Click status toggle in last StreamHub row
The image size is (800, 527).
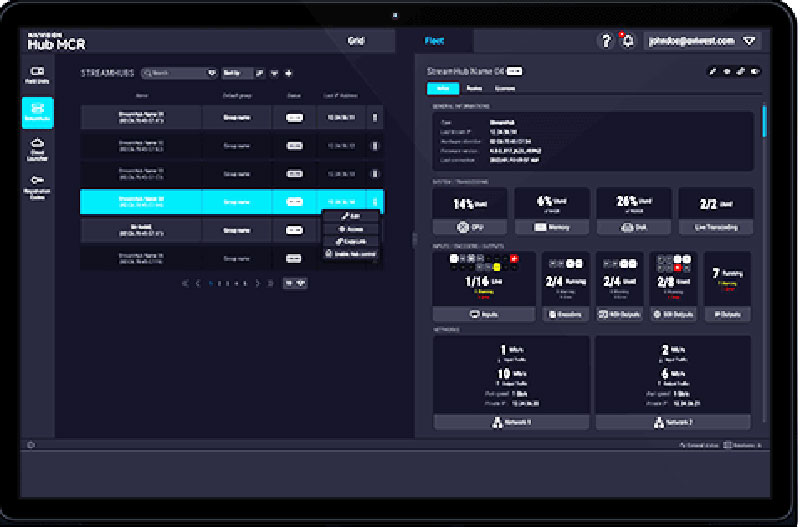pyautogui.click(x=295, y=258)
